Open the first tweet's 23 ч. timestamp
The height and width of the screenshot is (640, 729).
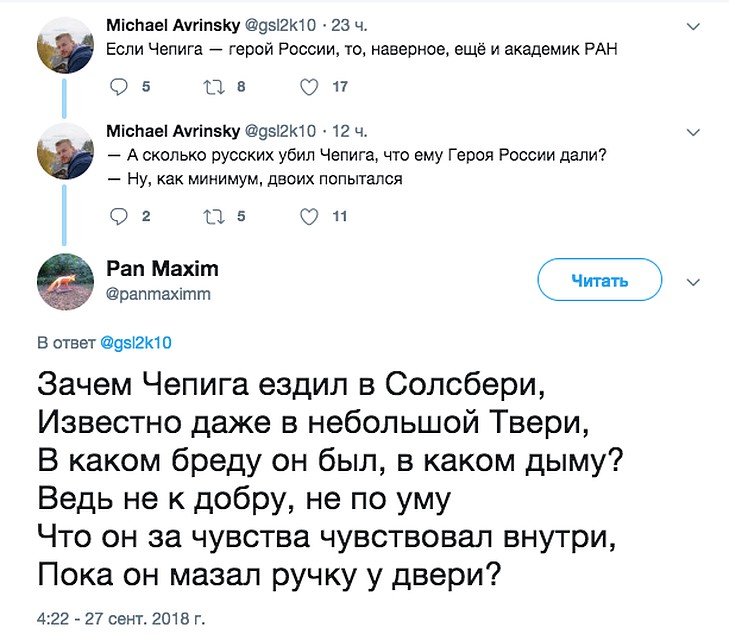[x=349, y=25]
